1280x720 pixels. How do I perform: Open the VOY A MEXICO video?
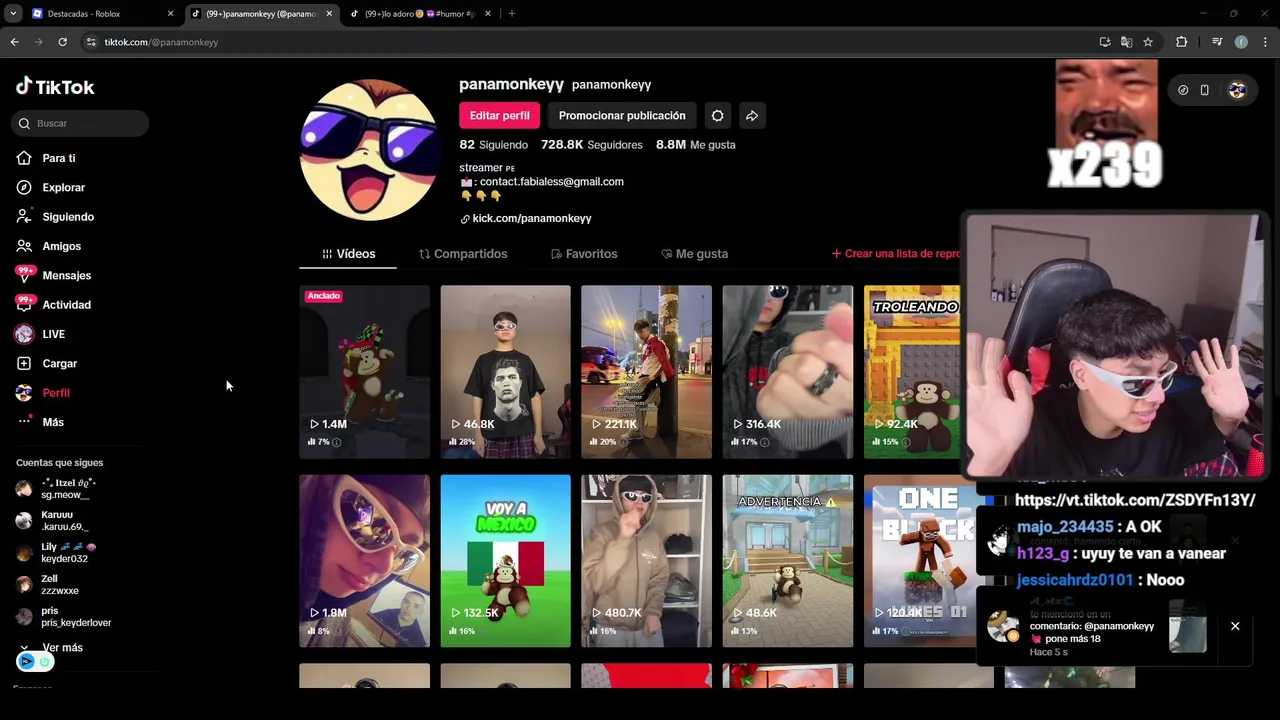point(505,561)
